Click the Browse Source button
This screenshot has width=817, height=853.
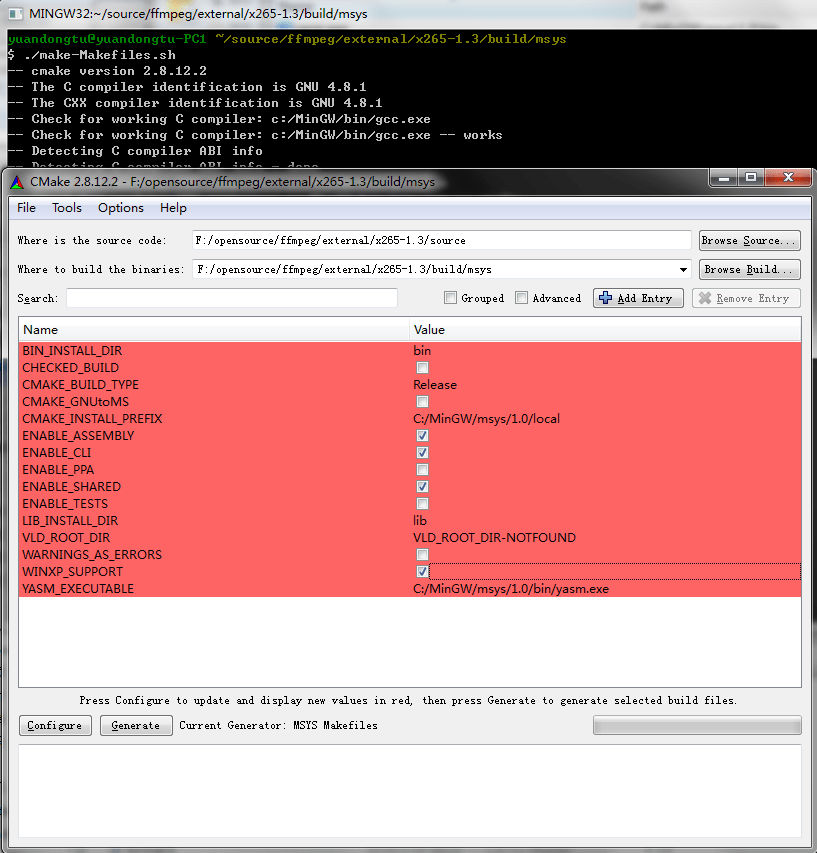[749, 240]
